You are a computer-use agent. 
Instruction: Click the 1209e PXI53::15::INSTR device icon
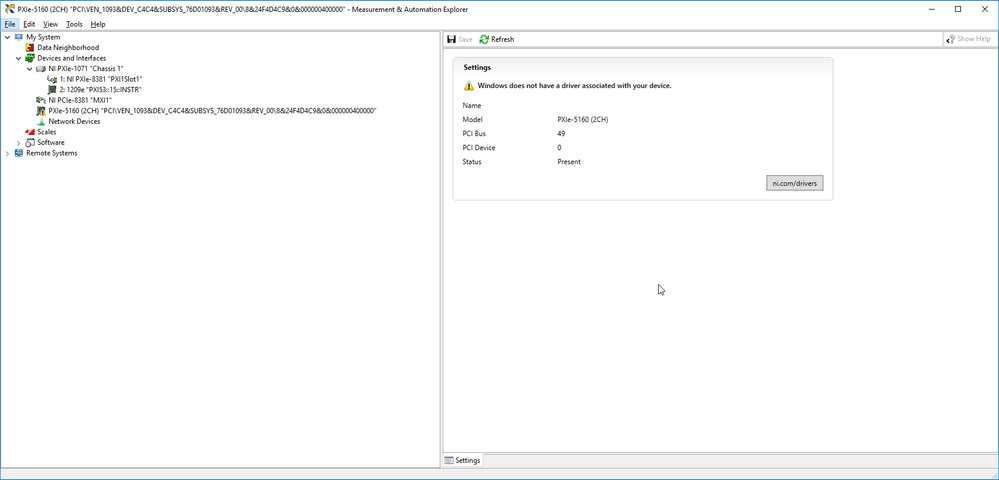click(x=52, y=90)
